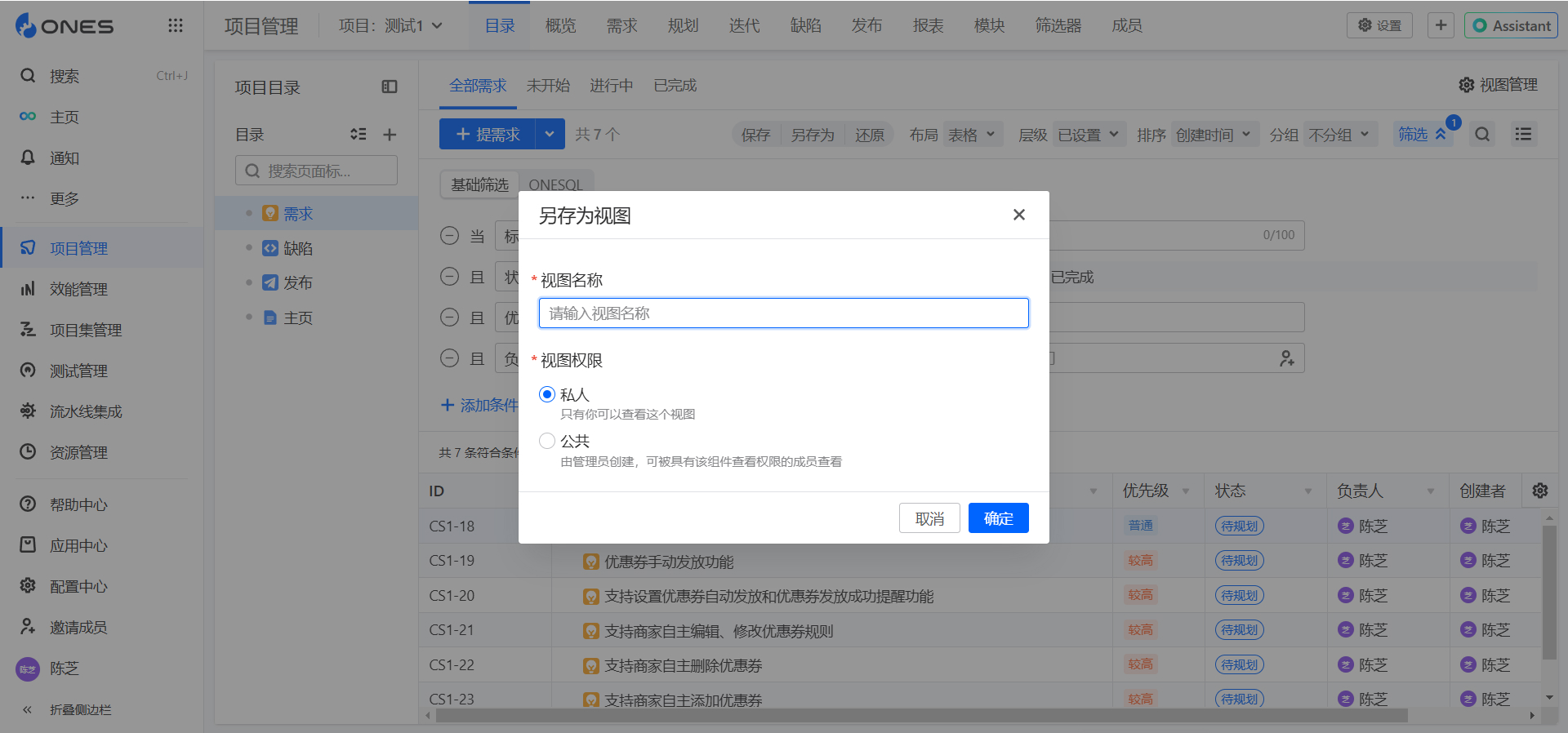1568x733 pixels.
Task: Click the list display options icon
Action: tap(1523, 134)
